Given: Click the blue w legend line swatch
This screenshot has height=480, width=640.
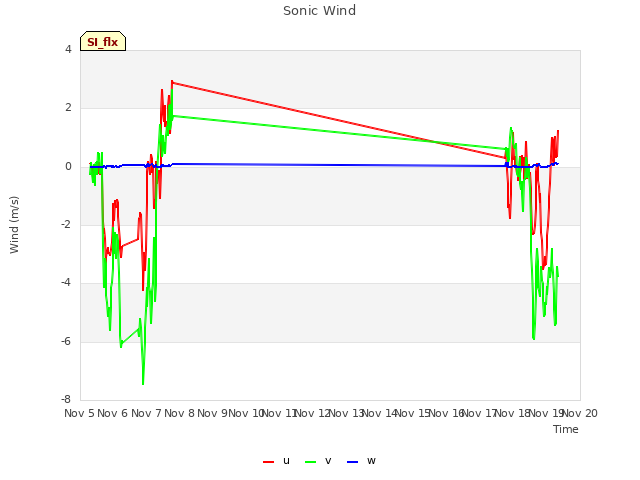Looking at the screenshot, I should [x=352, y=462].
